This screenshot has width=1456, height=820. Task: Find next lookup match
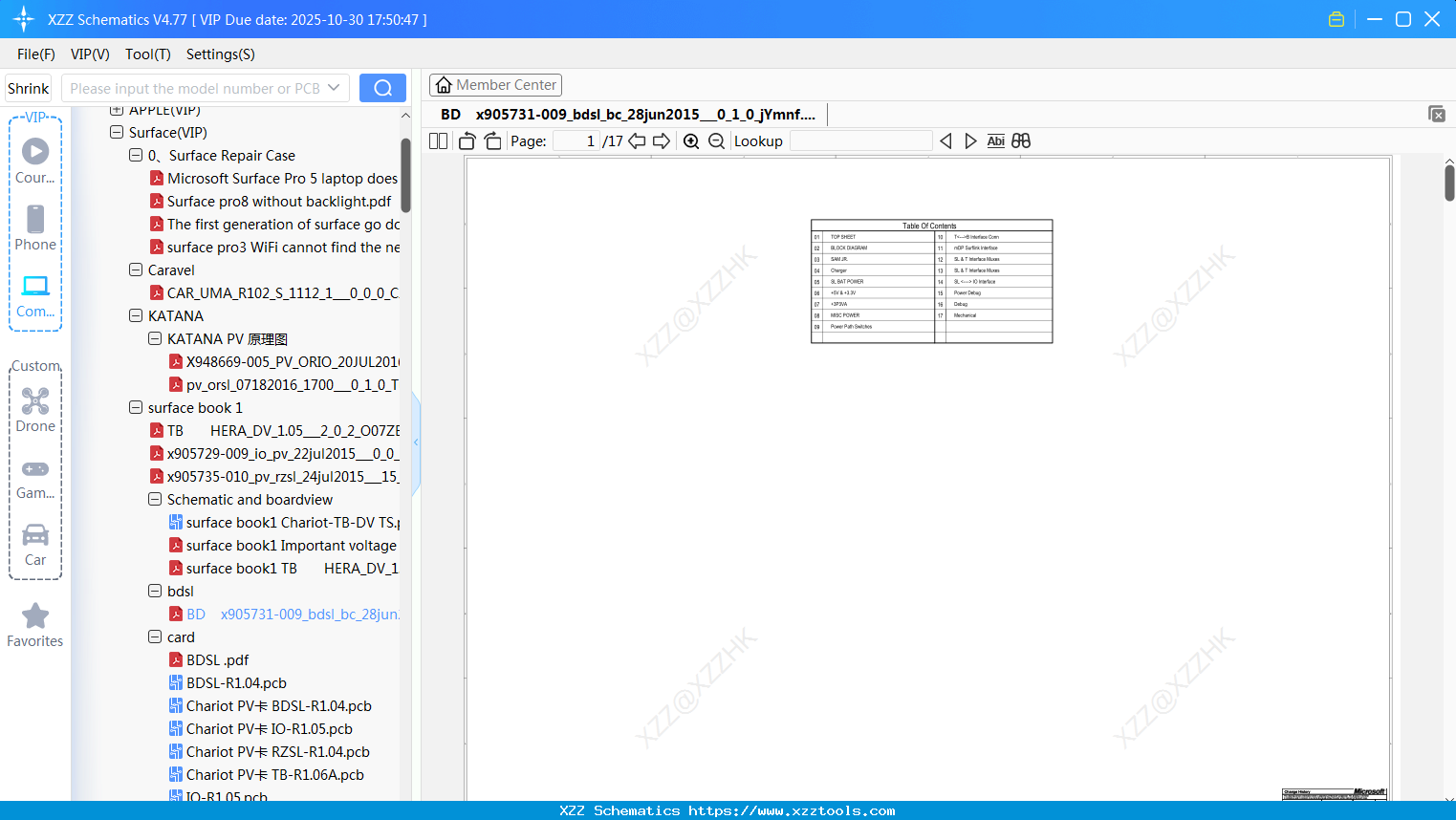pyautogui.click(x=970, y=140)
